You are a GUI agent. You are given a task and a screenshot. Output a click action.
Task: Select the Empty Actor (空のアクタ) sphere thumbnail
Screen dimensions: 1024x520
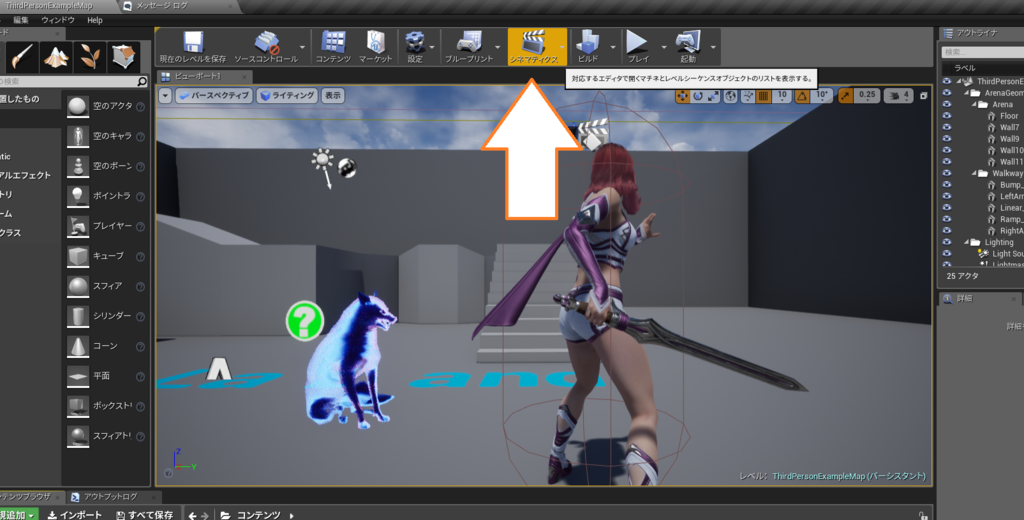pyautogui.click(x=78, y=106)
